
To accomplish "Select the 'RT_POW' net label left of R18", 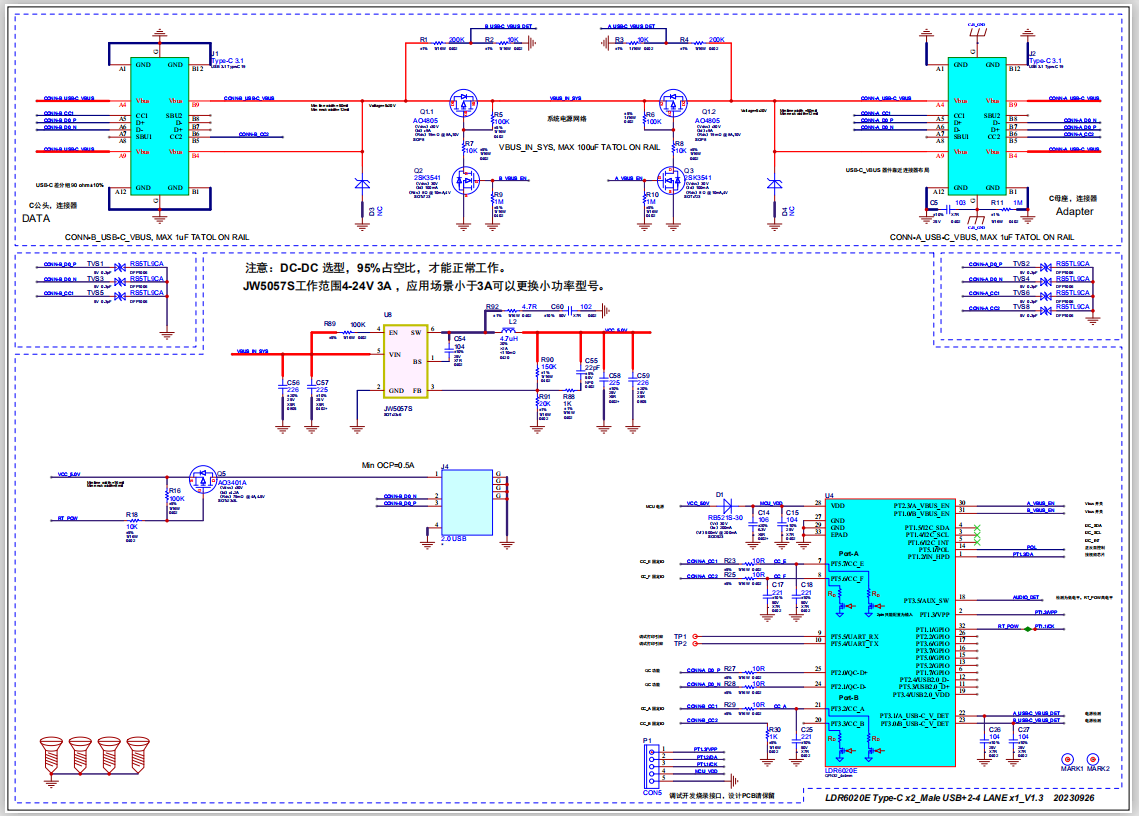I will pyautogui.click(x=68, y=519).
